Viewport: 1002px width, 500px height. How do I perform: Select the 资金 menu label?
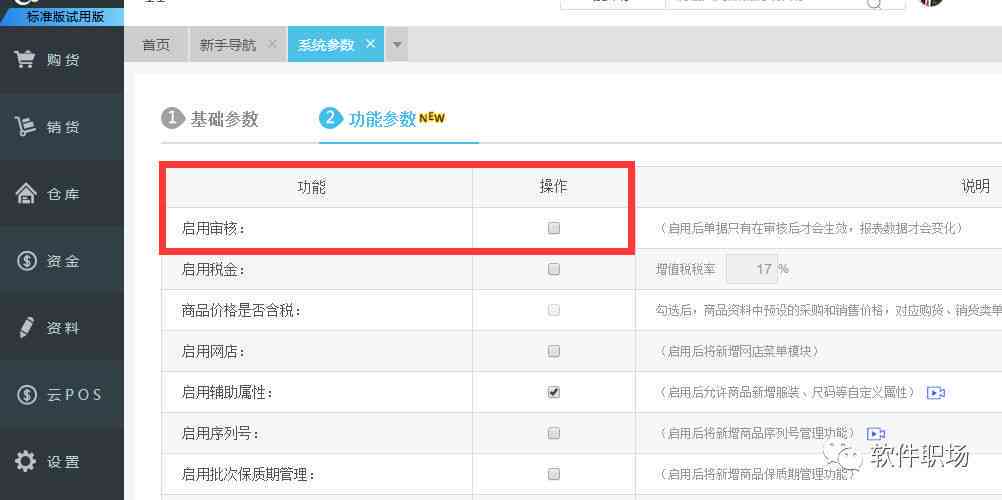(x=63, y=261)
